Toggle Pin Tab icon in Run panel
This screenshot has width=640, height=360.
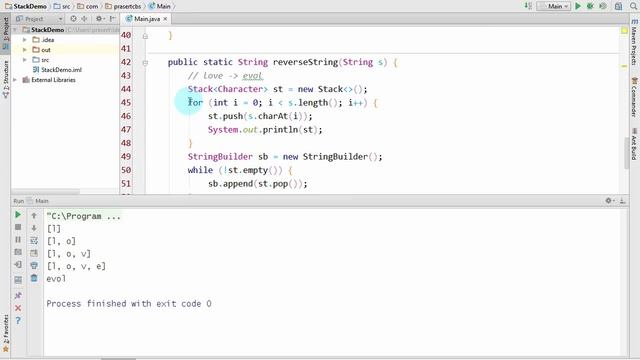pos(18,296)
